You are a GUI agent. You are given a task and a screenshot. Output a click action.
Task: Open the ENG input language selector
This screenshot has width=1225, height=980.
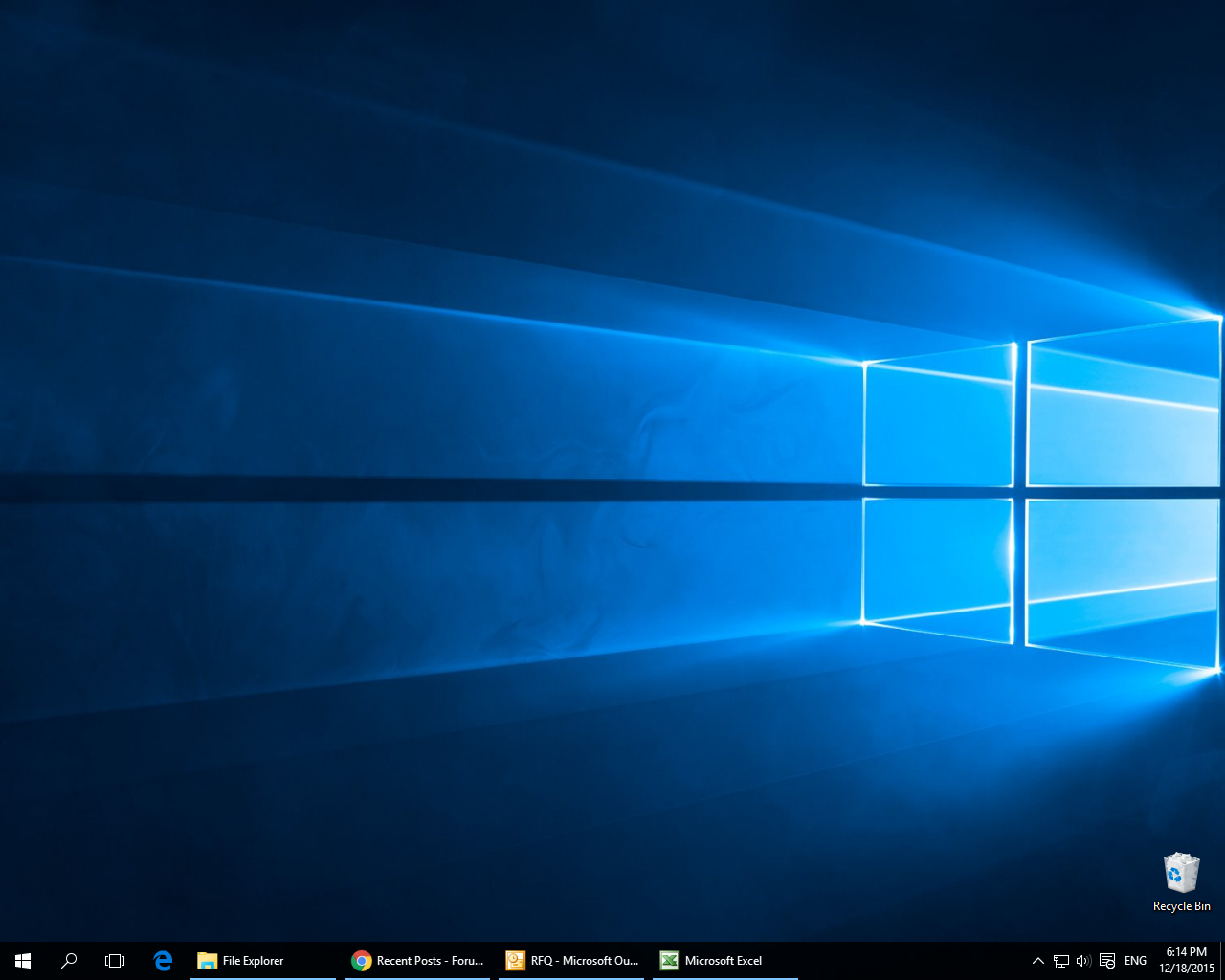click(1135, 961)
